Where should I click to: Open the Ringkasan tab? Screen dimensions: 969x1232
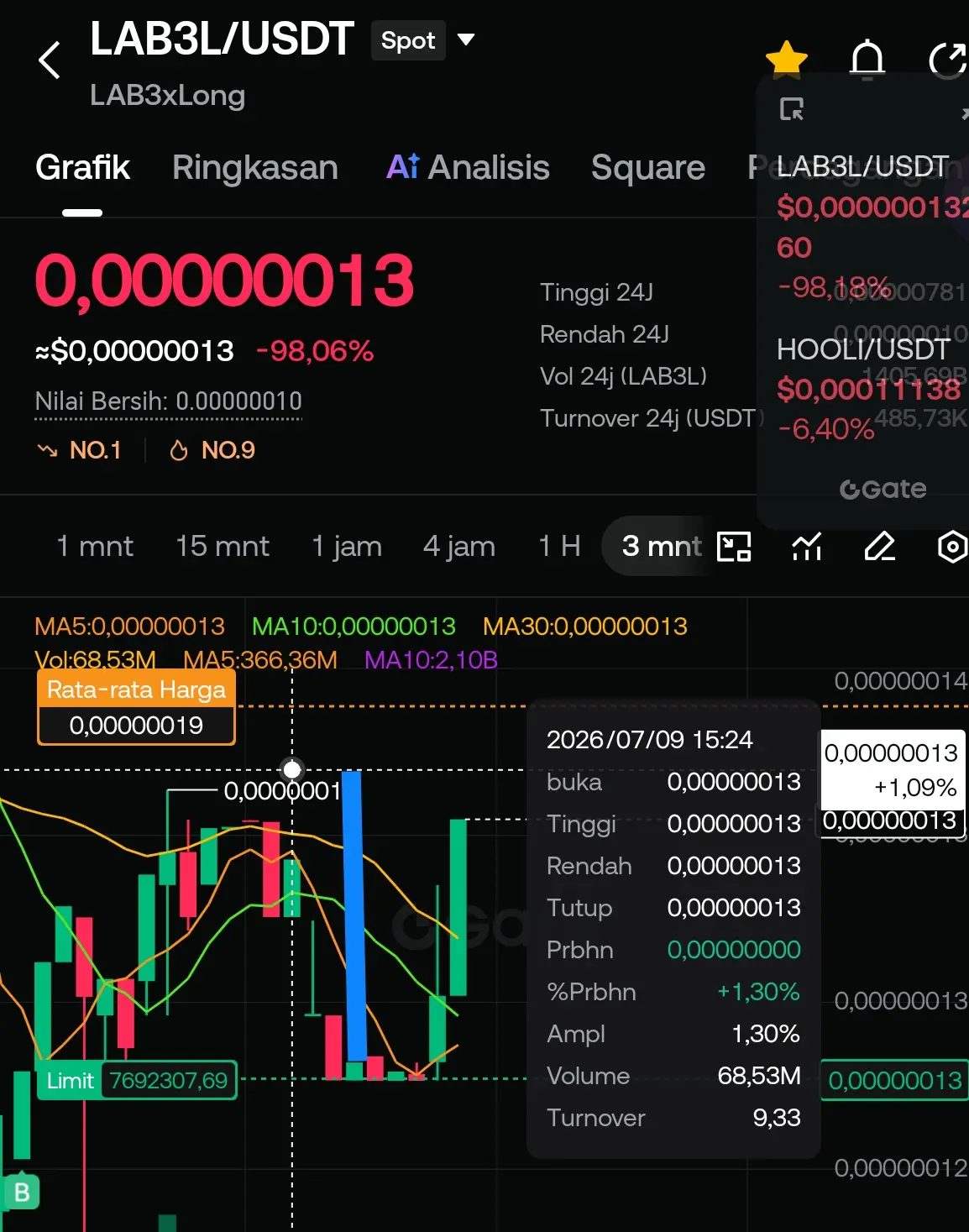[255, 168]
